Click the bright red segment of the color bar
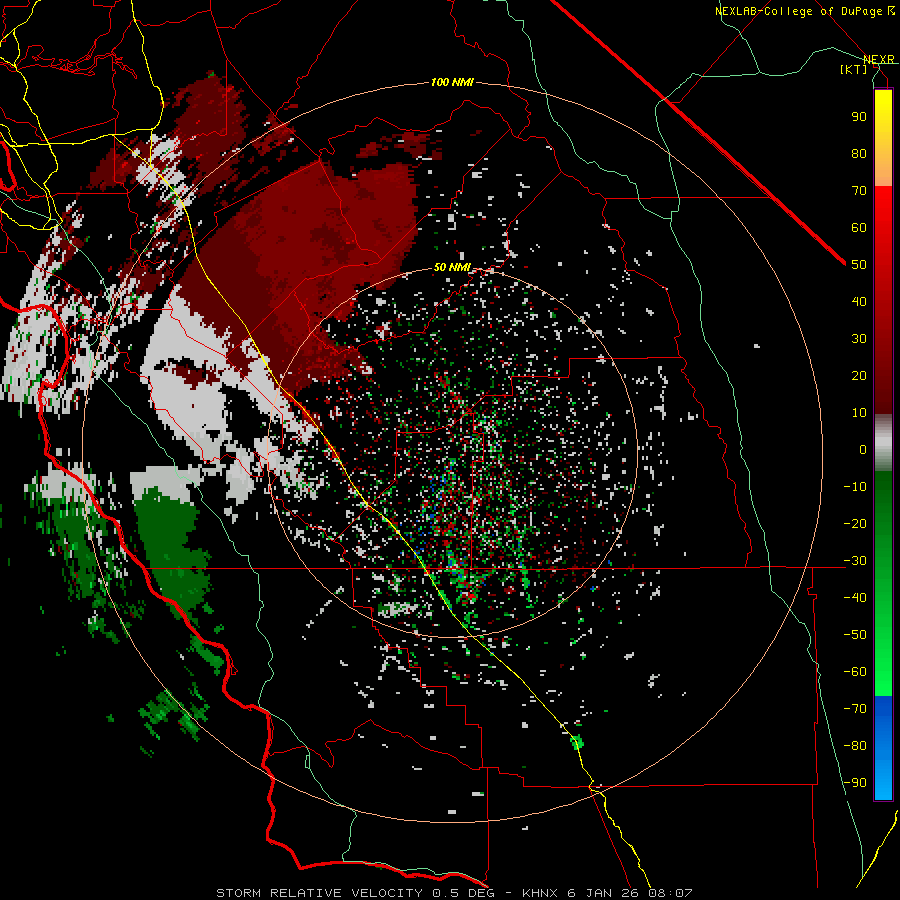Screen dimensions: 900x900 883,207
